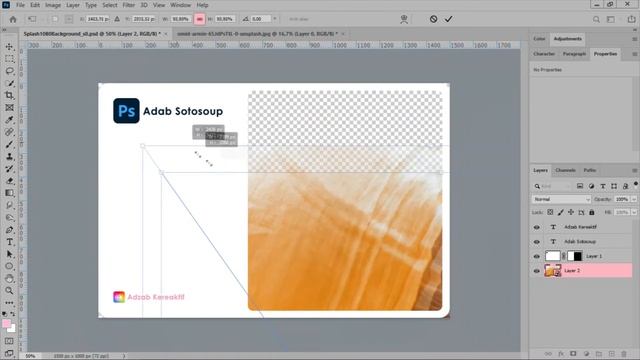This screenshot has width=640, height=360.
Task: Add a layer mask from Layers panel bottom
Action: [x=573, y=353]
